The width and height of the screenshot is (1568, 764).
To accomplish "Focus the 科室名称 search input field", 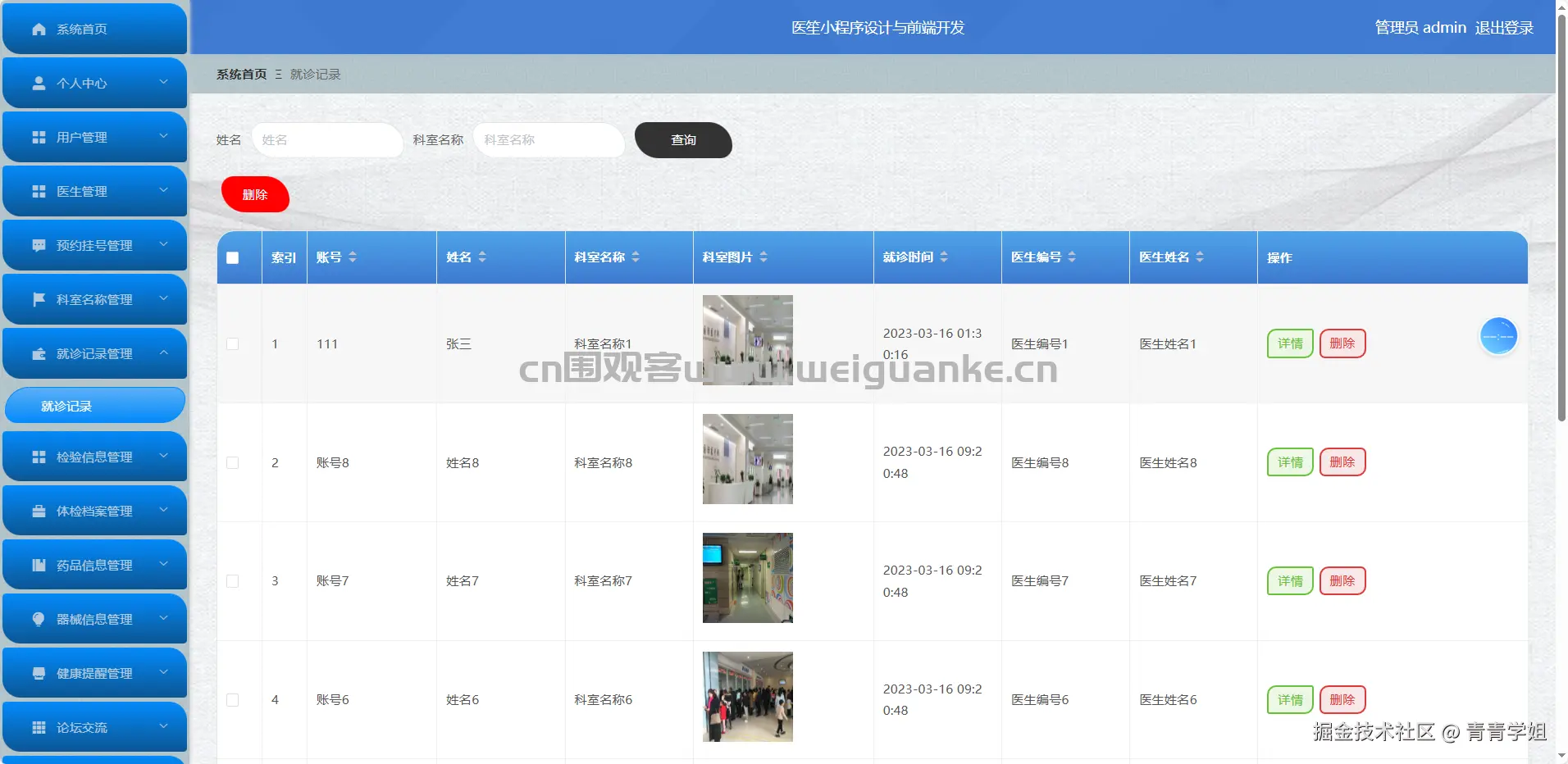I will click(x=549, y=140).
